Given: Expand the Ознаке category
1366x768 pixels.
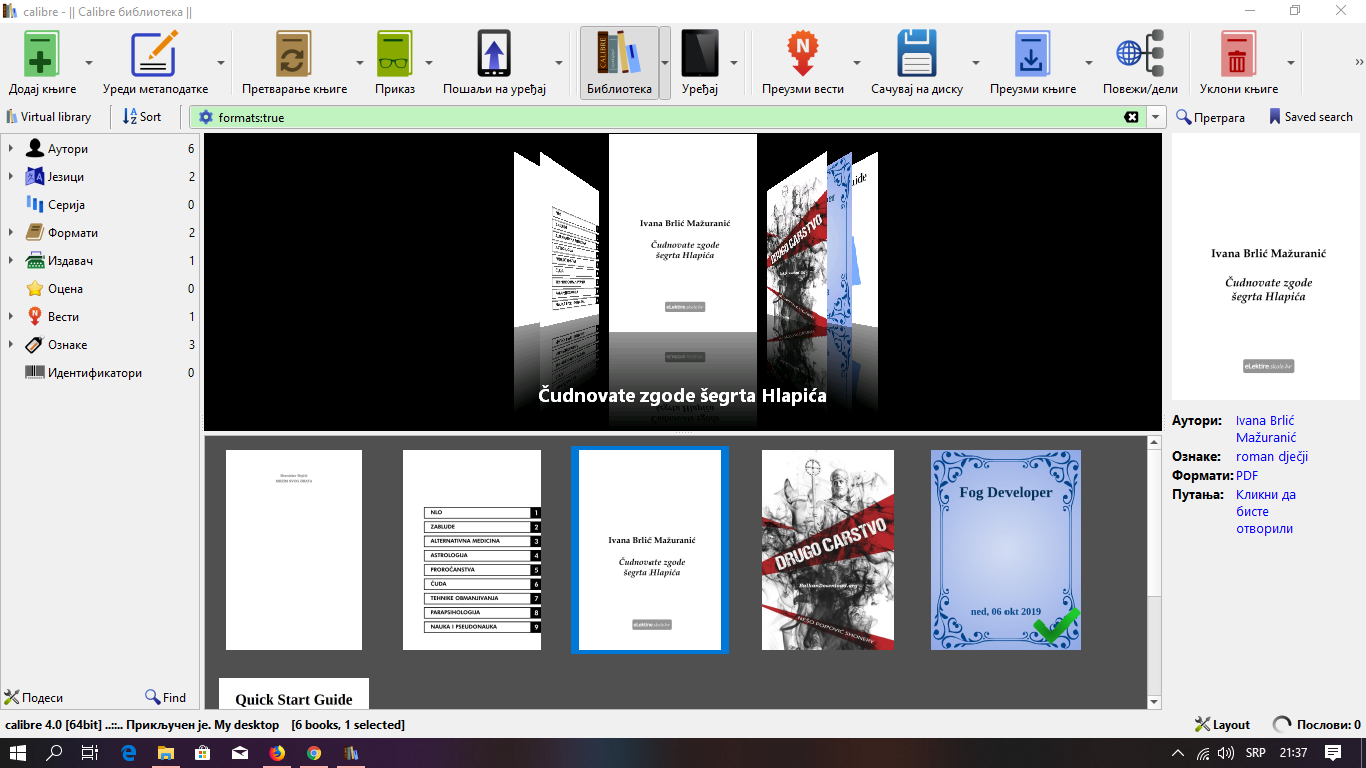Looking at the screenshot, I should 10,345.
